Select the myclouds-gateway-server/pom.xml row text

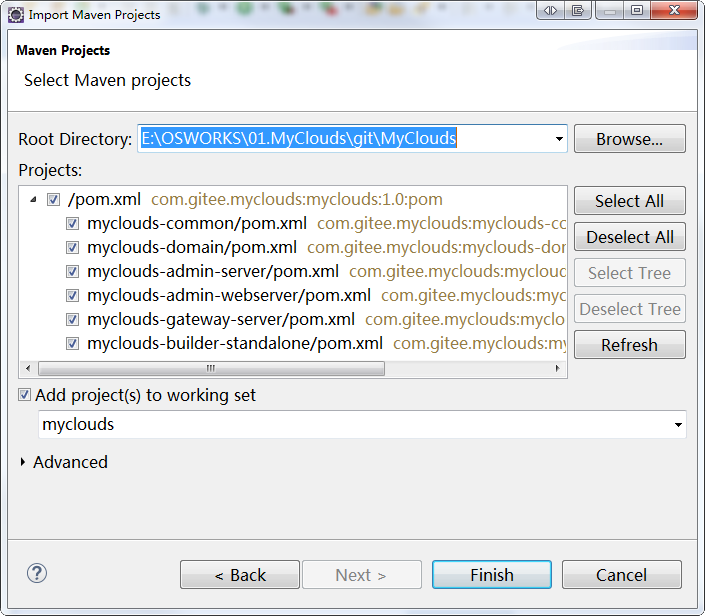click(221, 320)
